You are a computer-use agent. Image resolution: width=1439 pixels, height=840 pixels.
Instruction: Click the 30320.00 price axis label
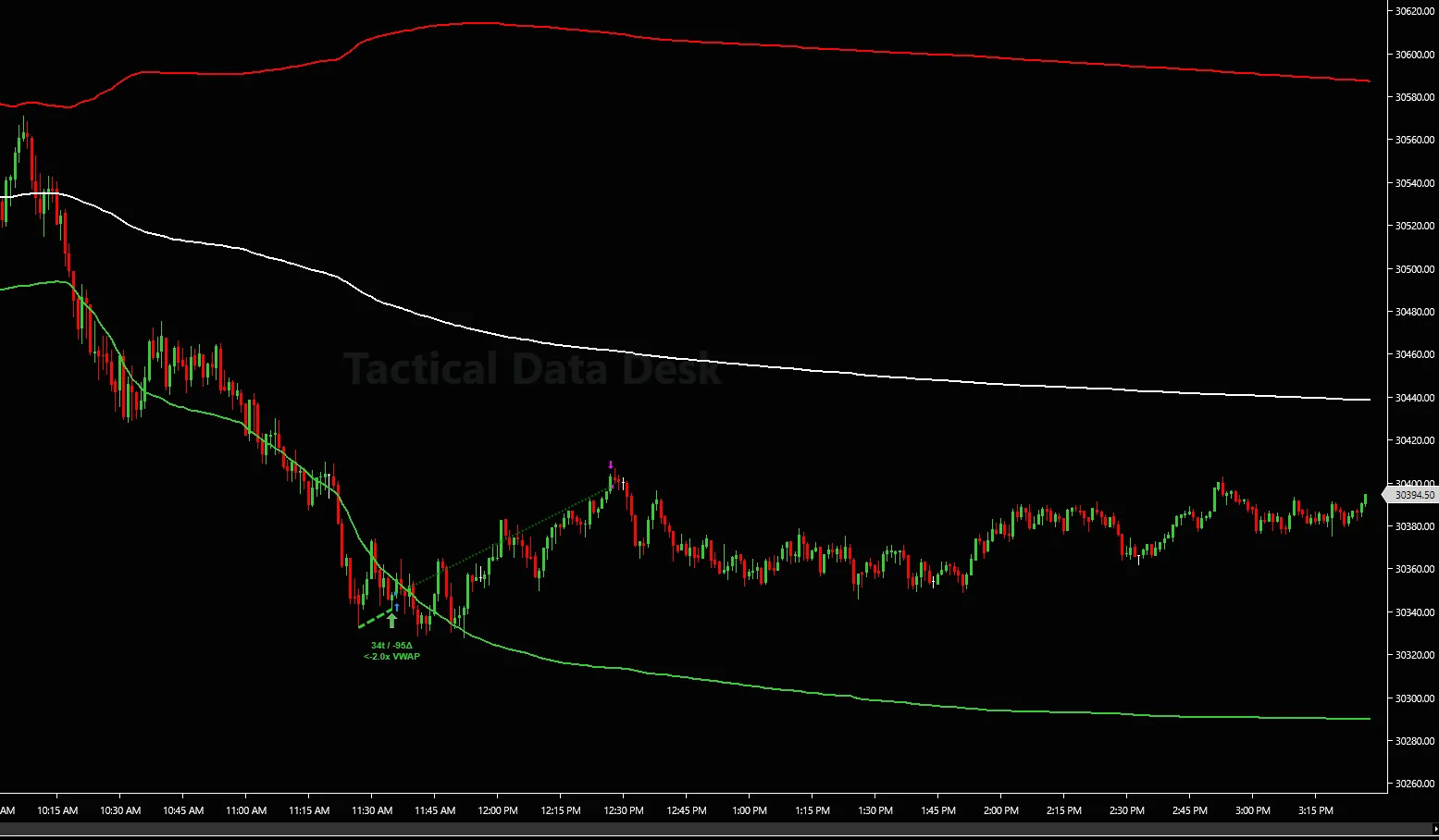(x=1415, y=655)
